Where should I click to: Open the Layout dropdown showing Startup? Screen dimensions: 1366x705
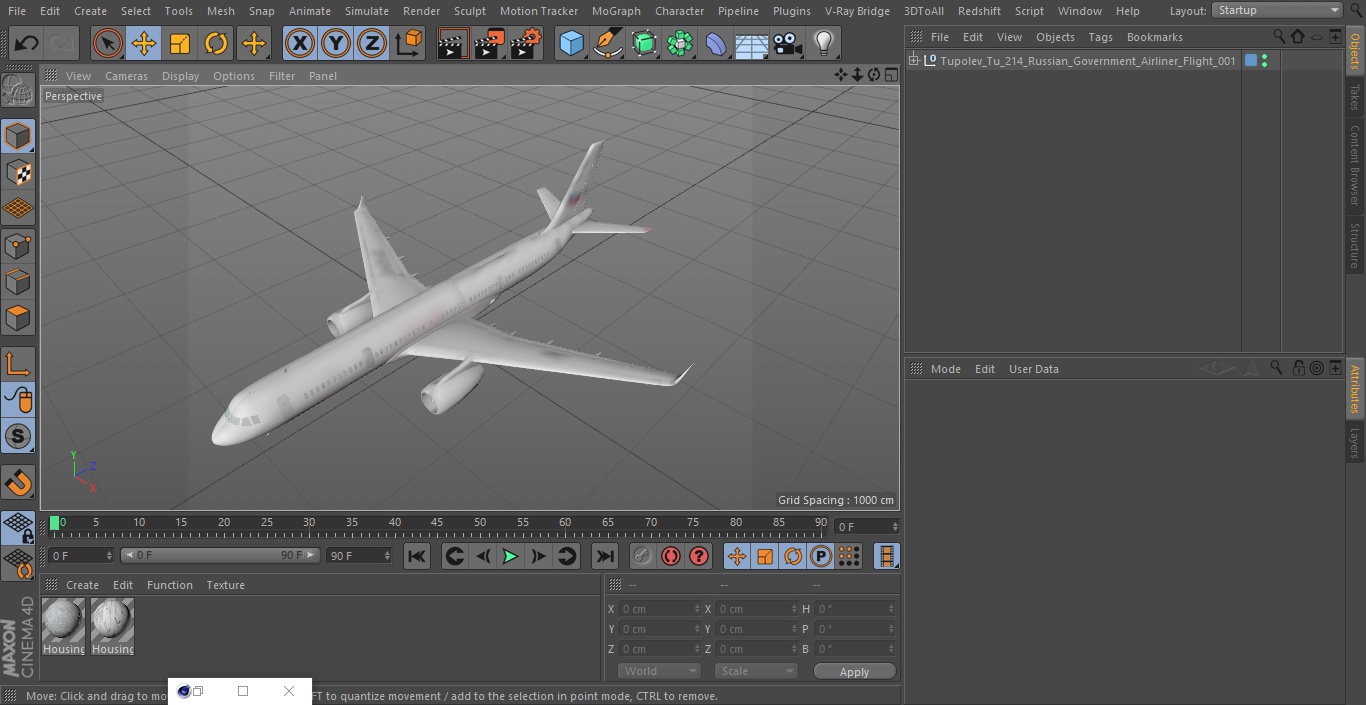pyautogui.click(x=1277, y=10)
